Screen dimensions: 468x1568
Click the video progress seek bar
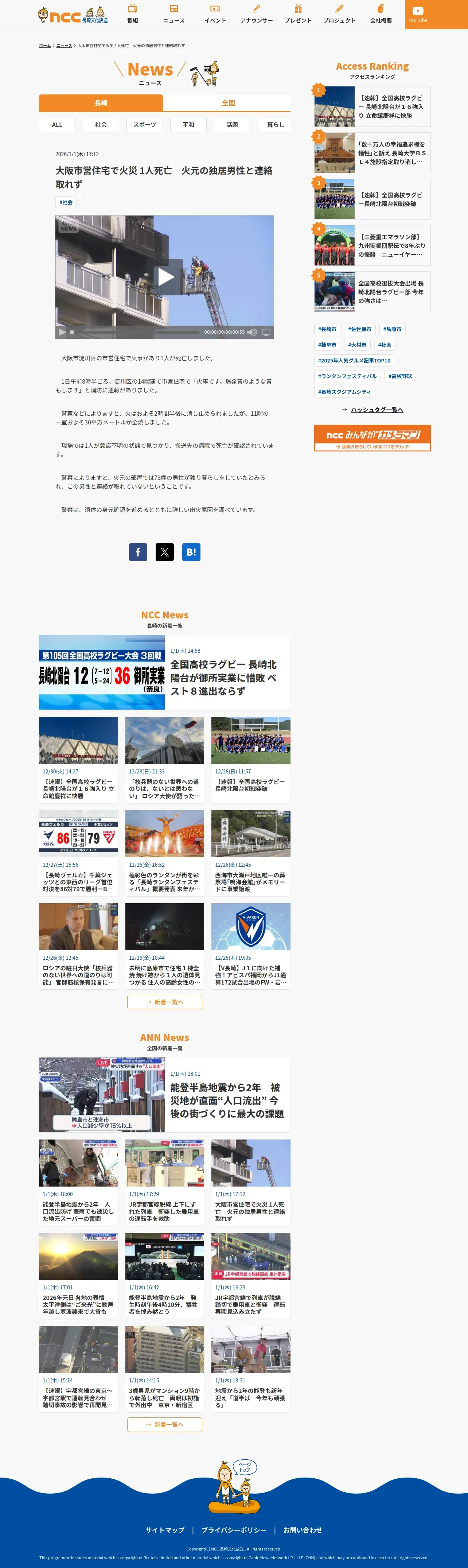tap(134, 332)
